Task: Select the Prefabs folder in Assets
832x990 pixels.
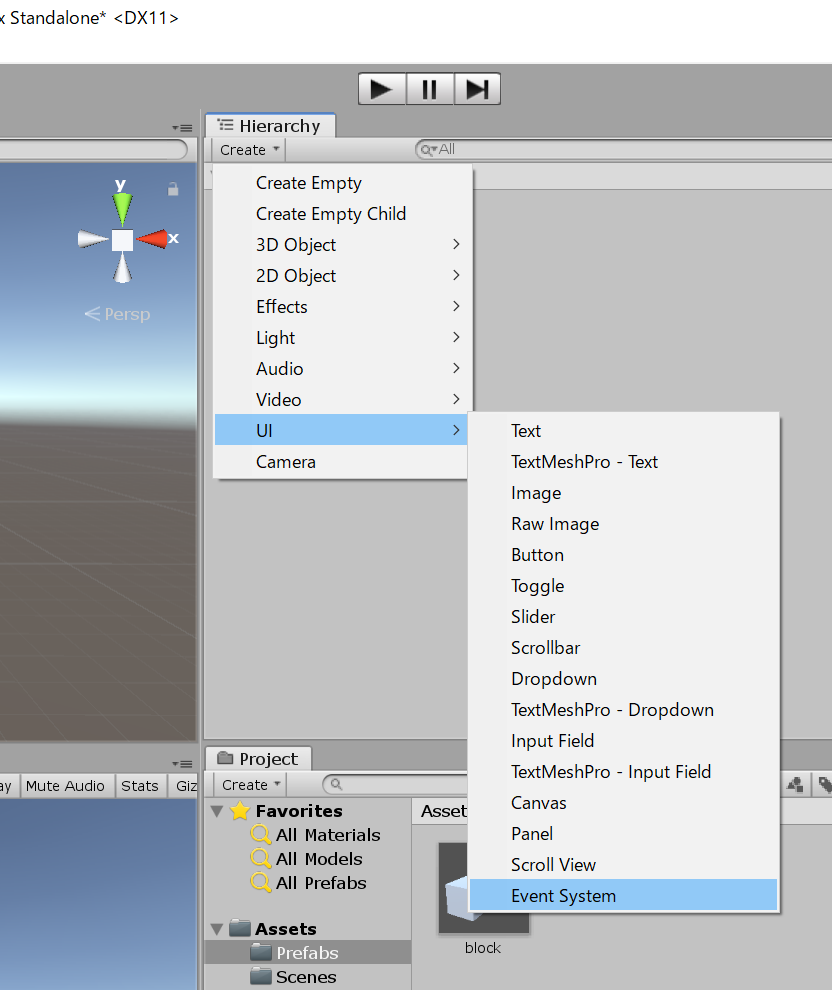Action: (307, 953)
